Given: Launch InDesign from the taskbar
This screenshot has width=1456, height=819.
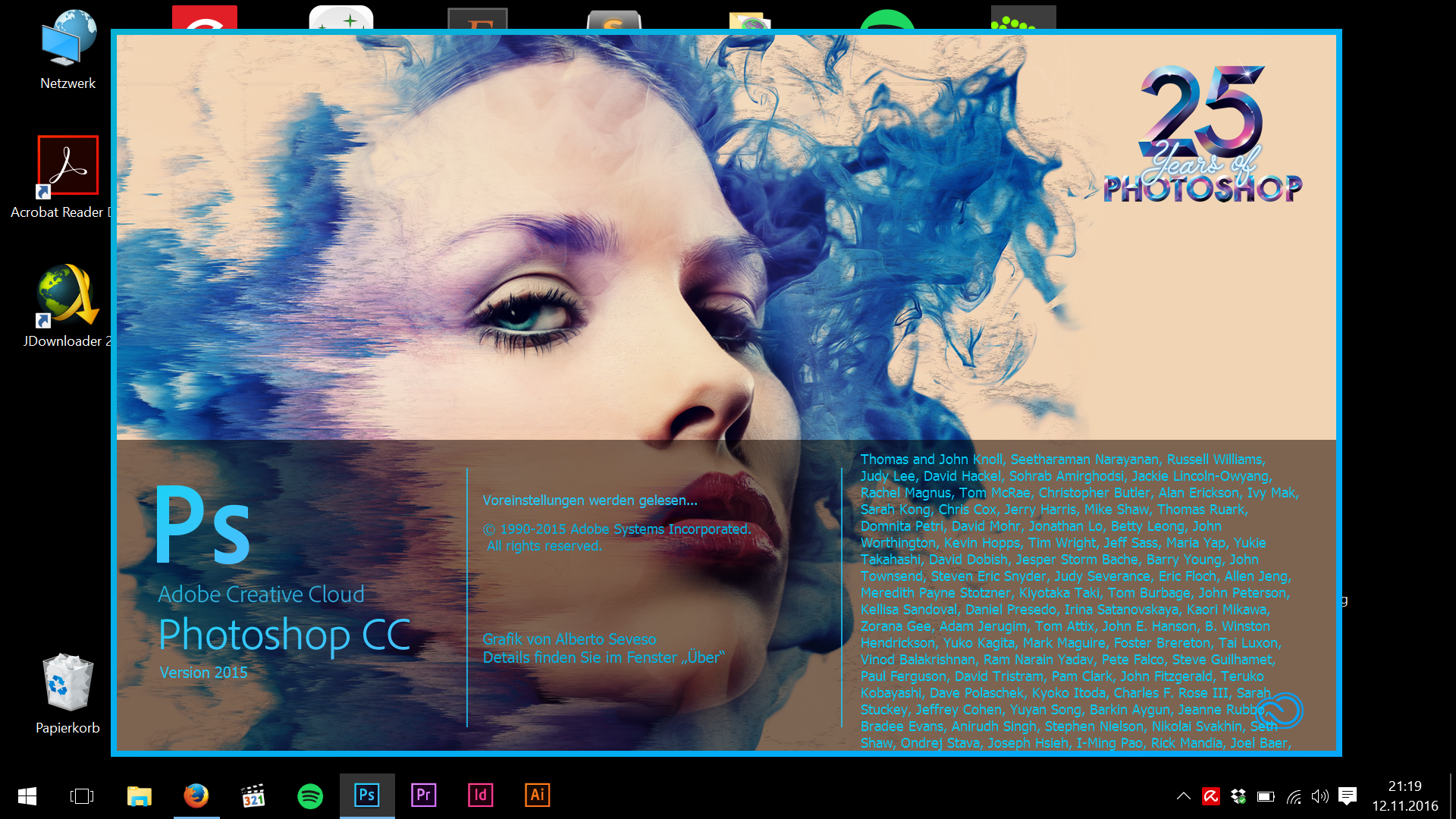Looking at the screenshot, I should click(481, 795).
